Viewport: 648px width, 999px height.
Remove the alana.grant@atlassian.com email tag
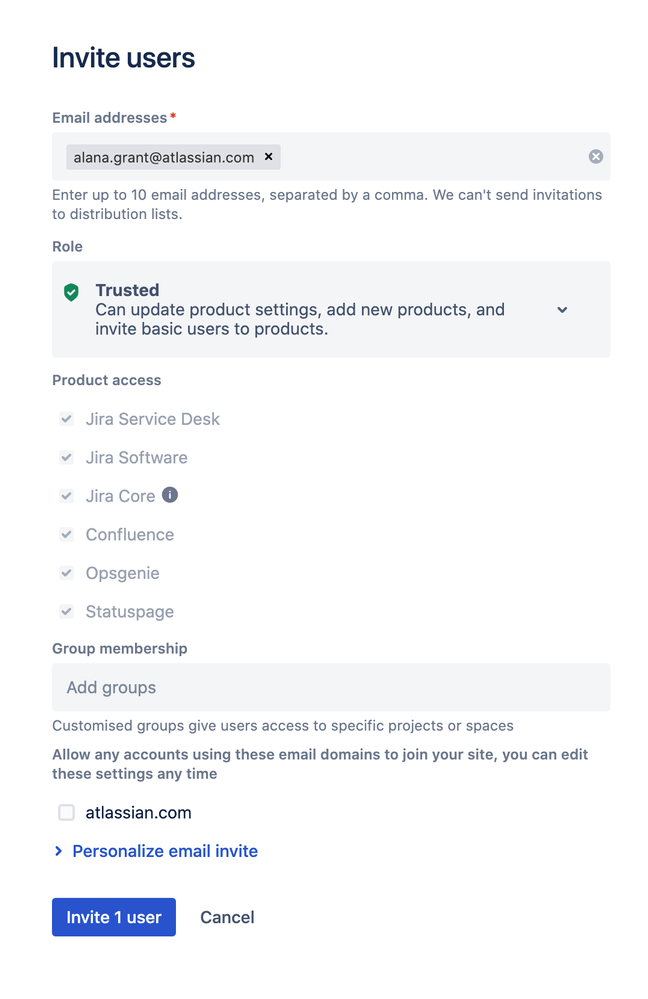[x=268, y=157]
